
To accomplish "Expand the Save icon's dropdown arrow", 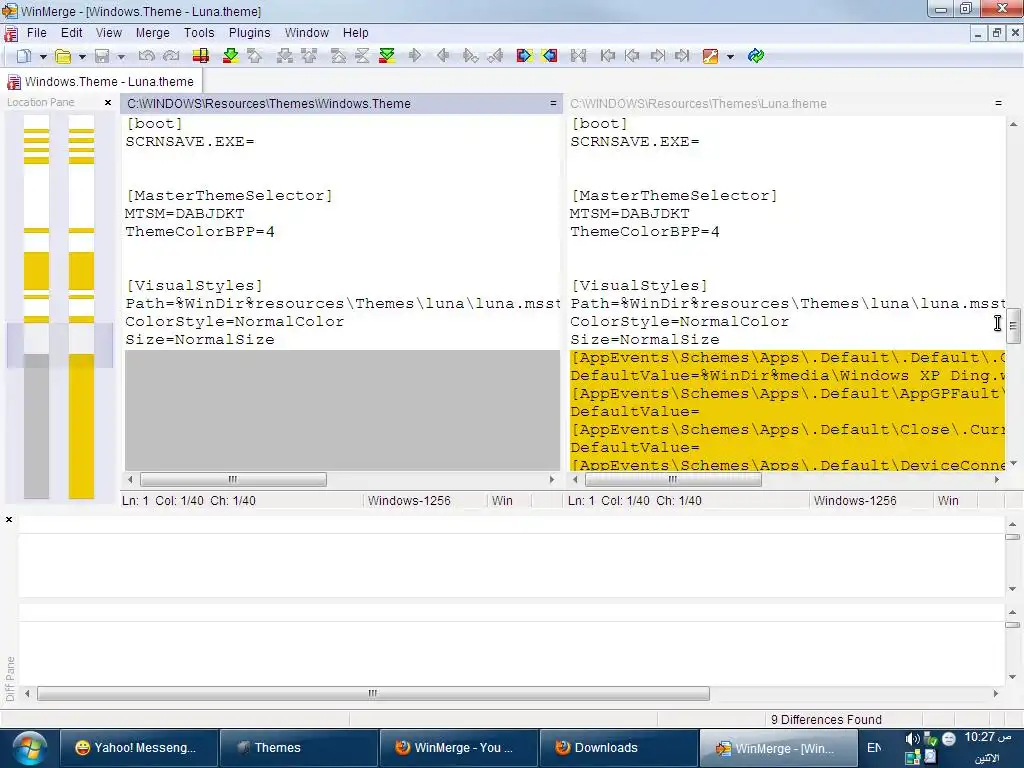I will tap(121, 57).
